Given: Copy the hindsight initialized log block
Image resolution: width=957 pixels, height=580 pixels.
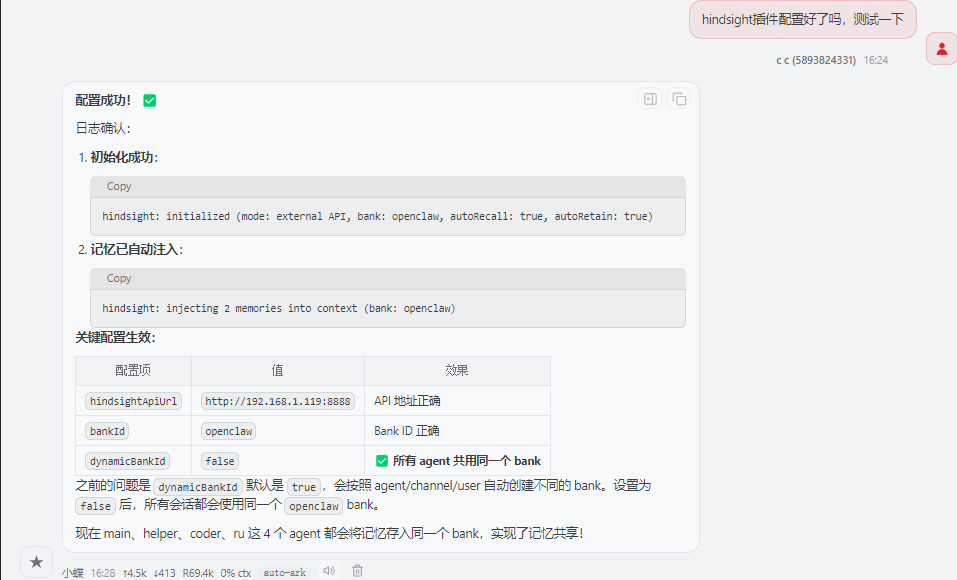Looking at the screenshot, I should coord(118,186).
